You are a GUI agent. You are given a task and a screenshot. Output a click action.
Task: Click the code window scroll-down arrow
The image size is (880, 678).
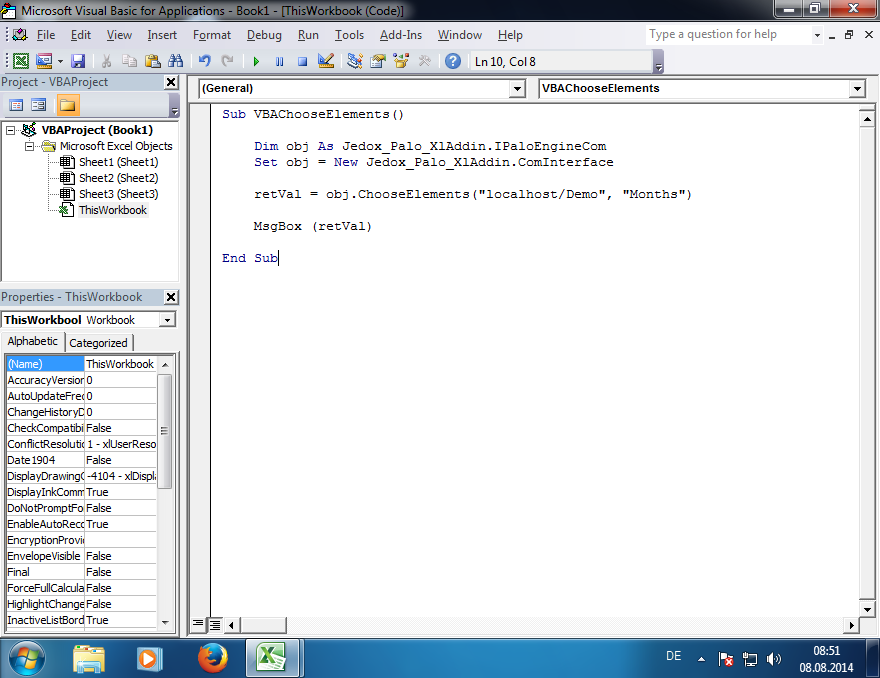[x=867, y=608]
